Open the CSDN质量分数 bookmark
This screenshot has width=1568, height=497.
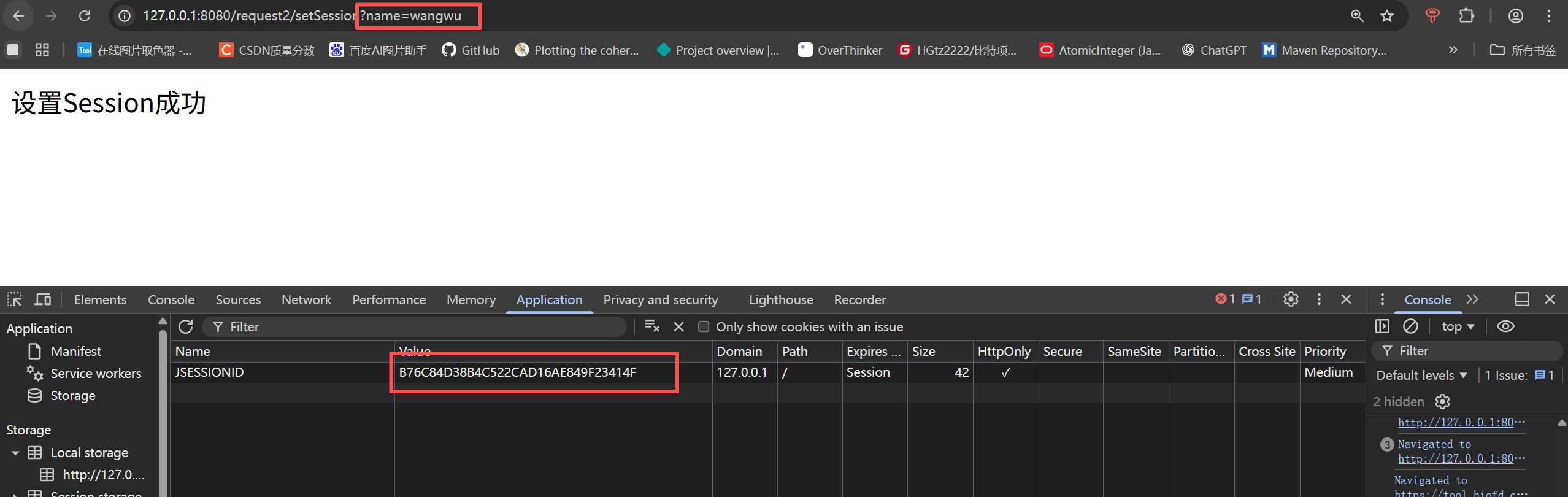[267, 50]
